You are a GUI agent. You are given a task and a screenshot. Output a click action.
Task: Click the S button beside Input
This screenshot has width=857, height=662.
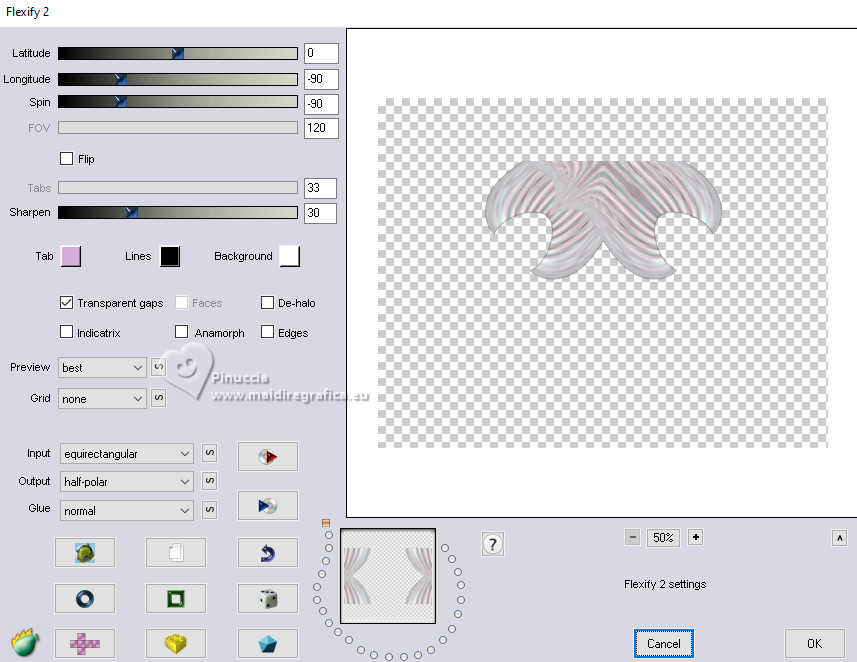[x=209, y=453]
